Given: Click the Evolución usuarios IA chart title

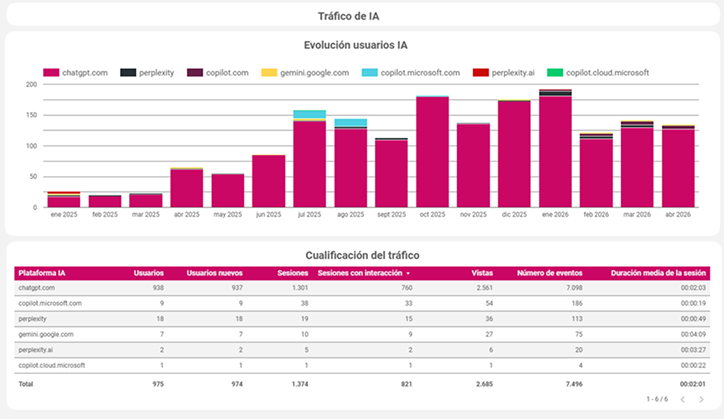Looking at the screenshot, I should point(356,45).
